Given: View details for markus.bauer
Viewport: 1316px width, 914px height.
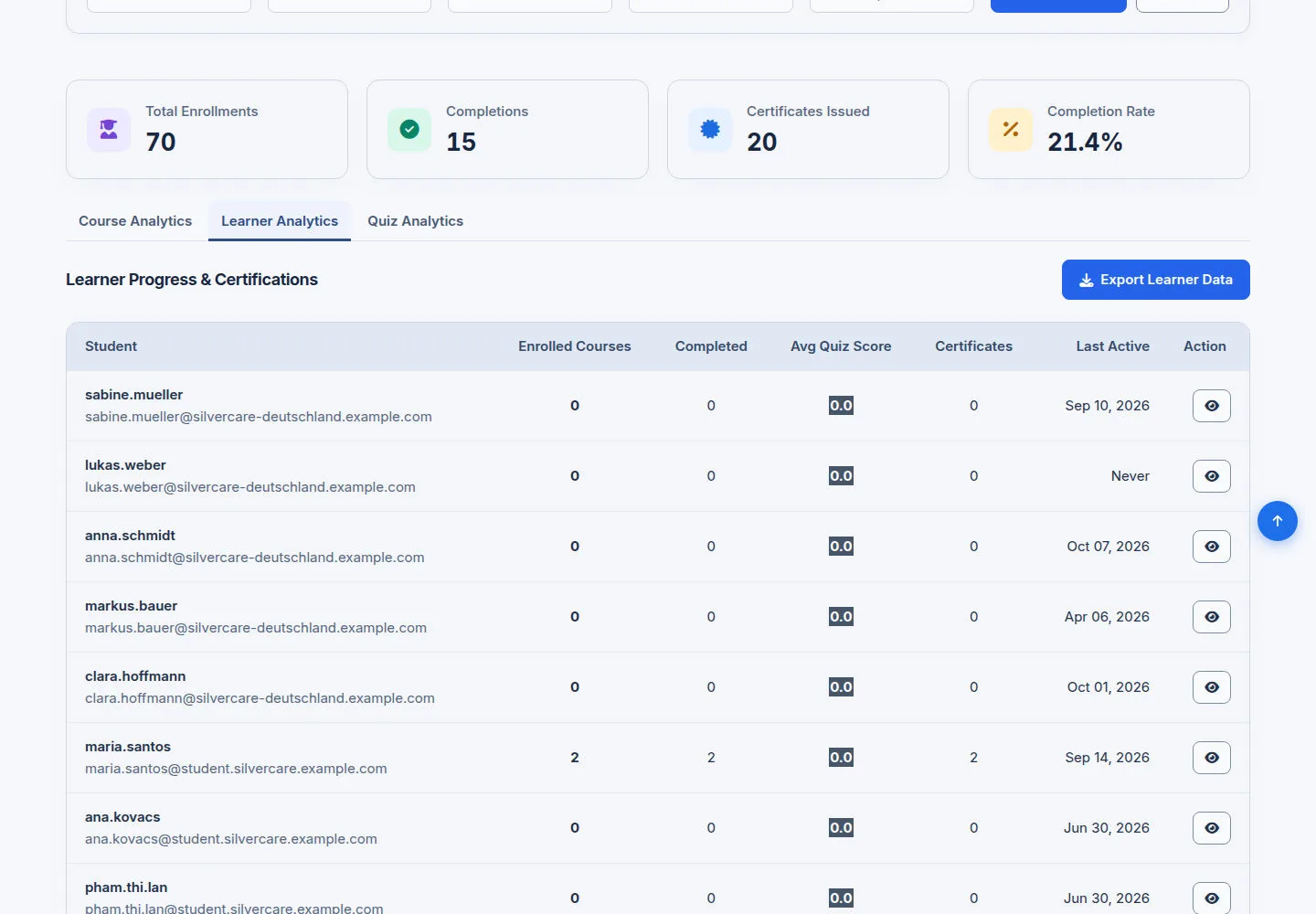Looking at the screenshot, I should click(1212, 617).
